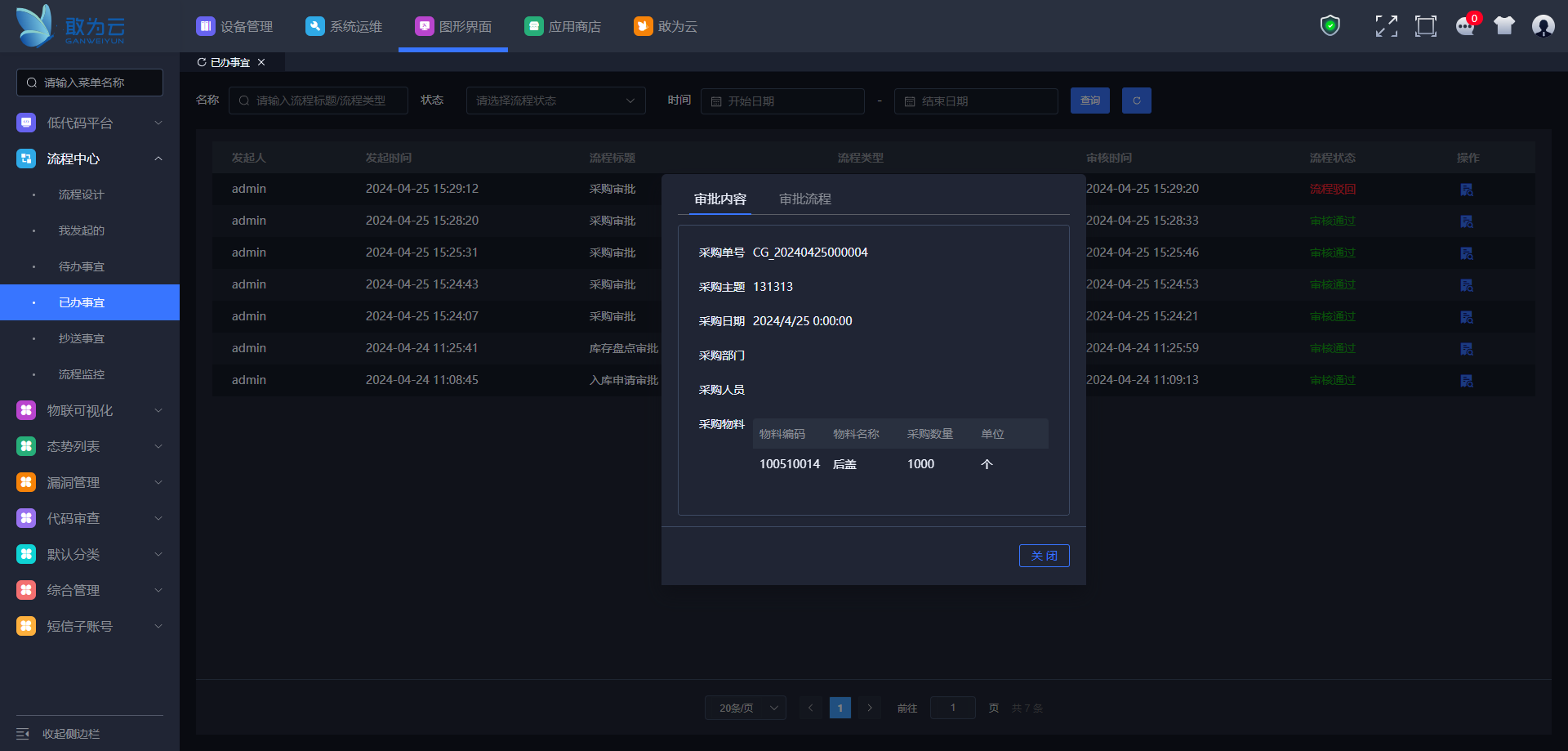This screenshot has width=1568, height=751.
Task: Collapse the 流程中心 sidebar section
Action: click(90, 159)
